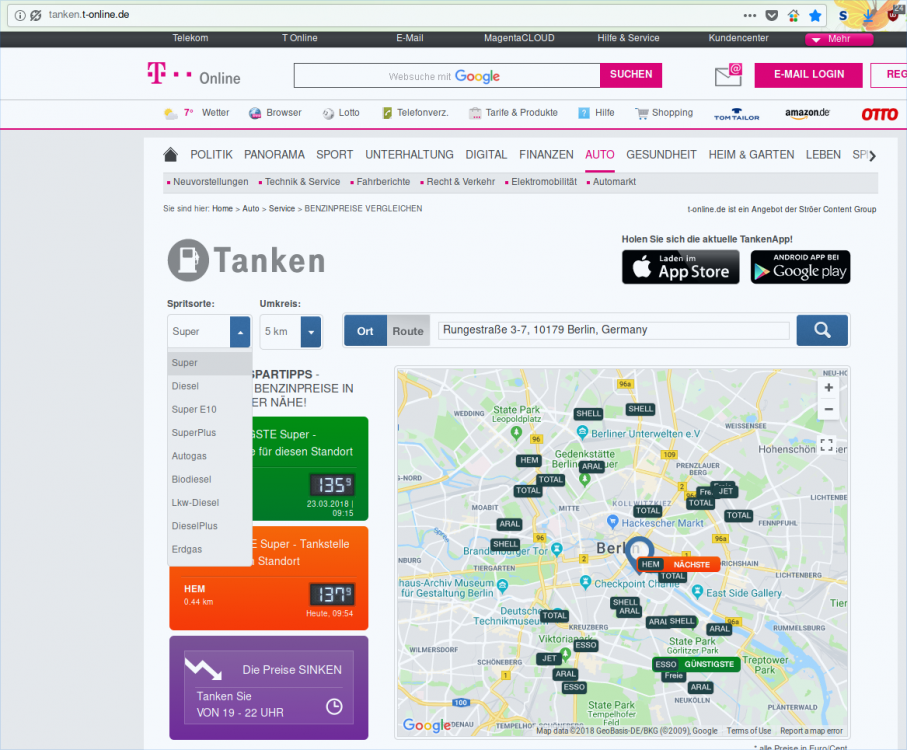Click the Wetter weather icon link
Viewport: 907px width, 750px height.
(197, 113)
